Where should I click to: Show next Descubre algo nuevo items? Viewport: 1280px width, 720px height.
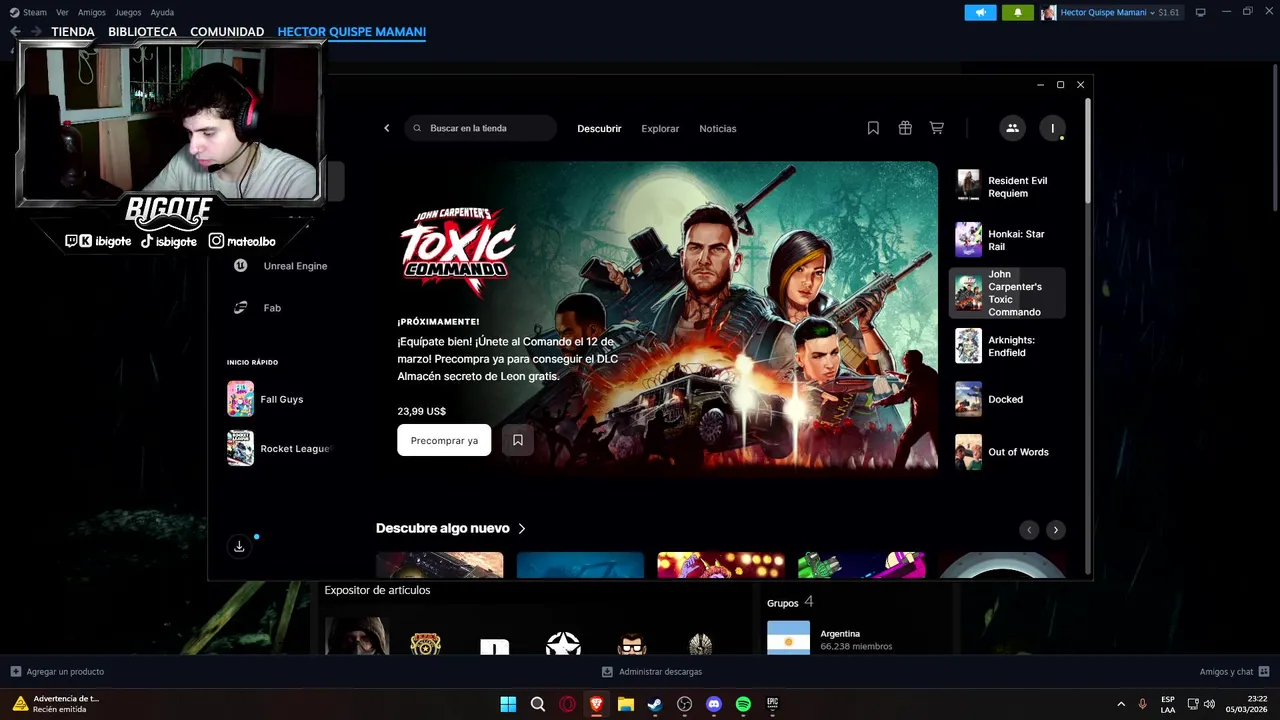tap(1055, 530)
